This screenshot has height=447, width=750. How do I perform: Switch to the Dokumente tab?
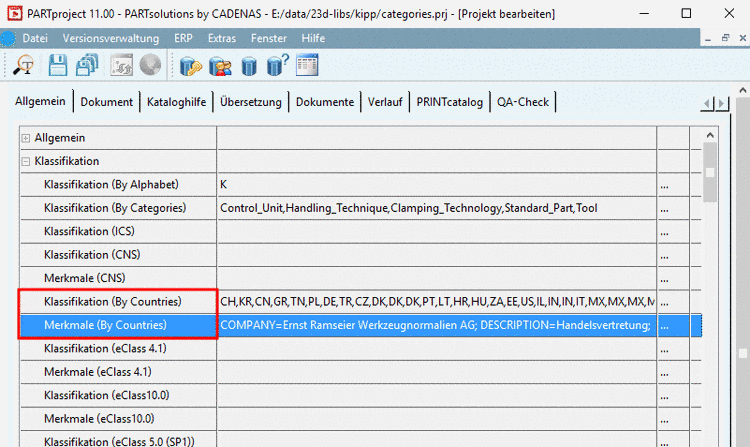(325, 102)
